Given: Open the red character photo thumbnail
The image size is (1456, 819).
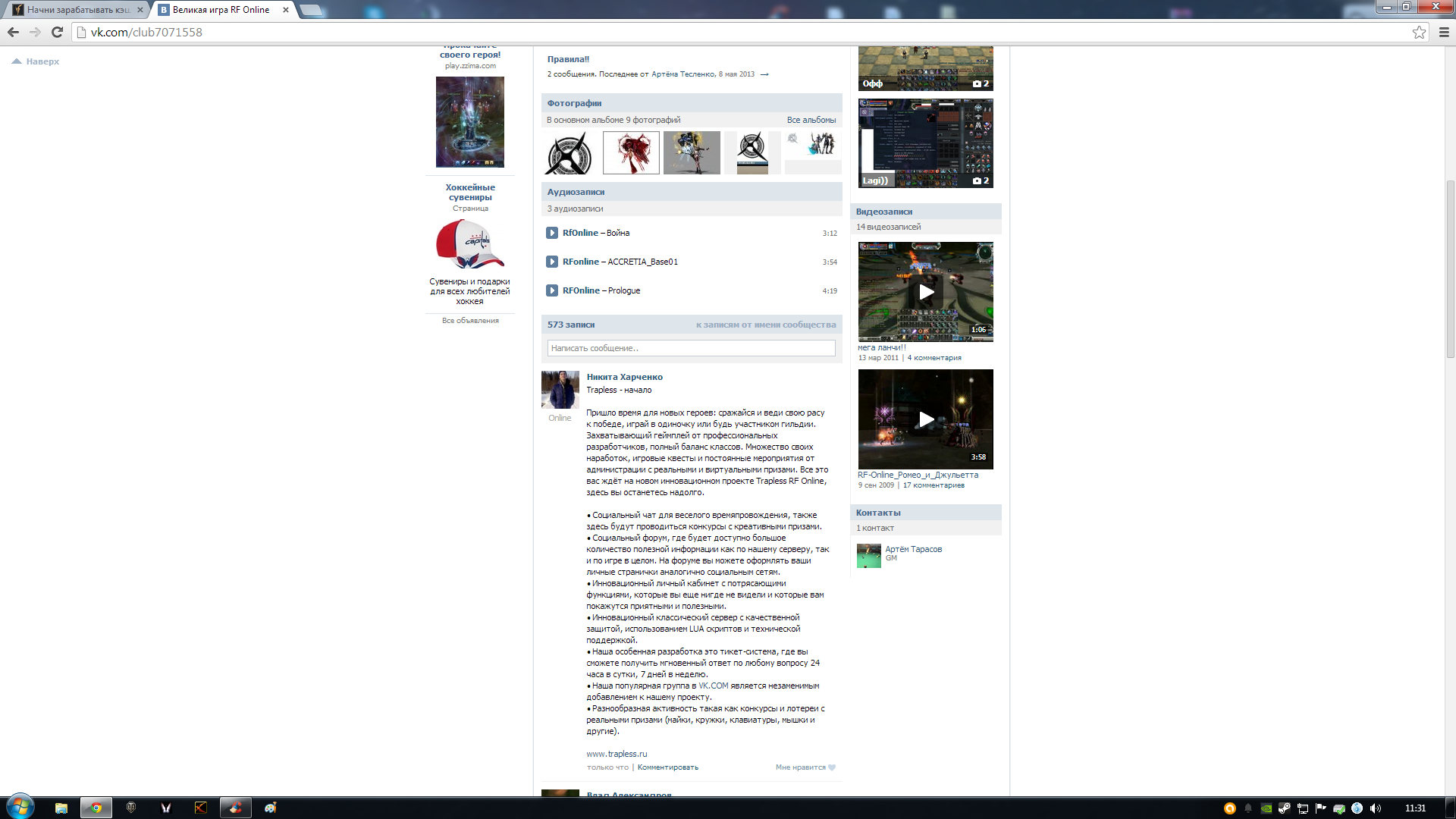Looking at the screenshot, I should (631, 153).
